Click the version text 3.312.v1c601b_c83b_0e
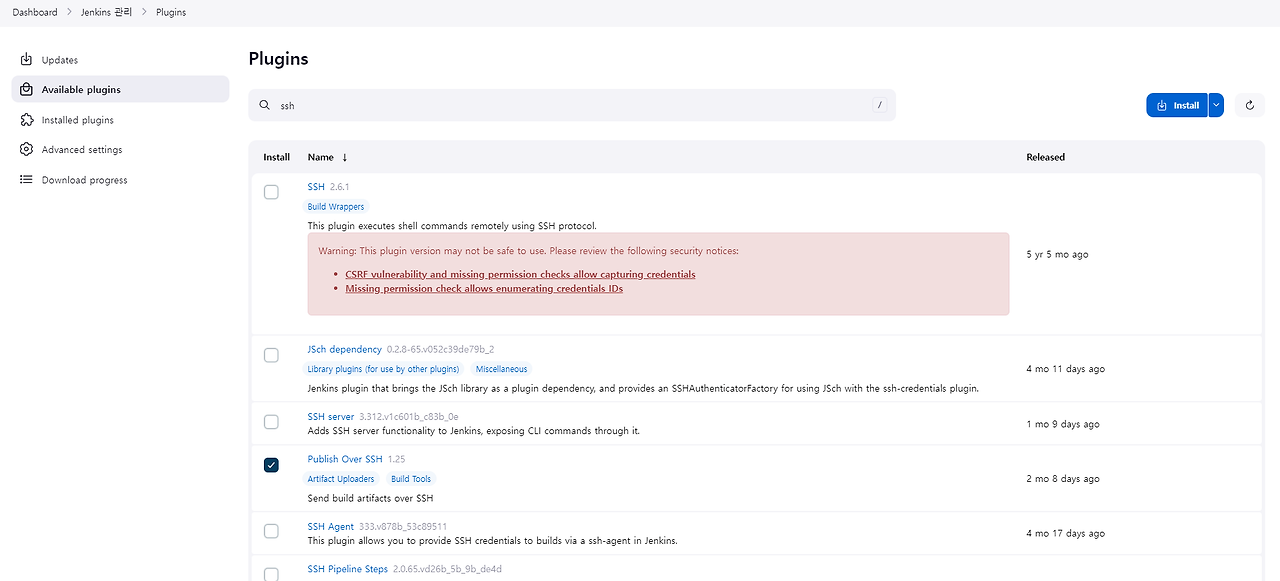This screenshot has height=581, width=1280. 409,416
